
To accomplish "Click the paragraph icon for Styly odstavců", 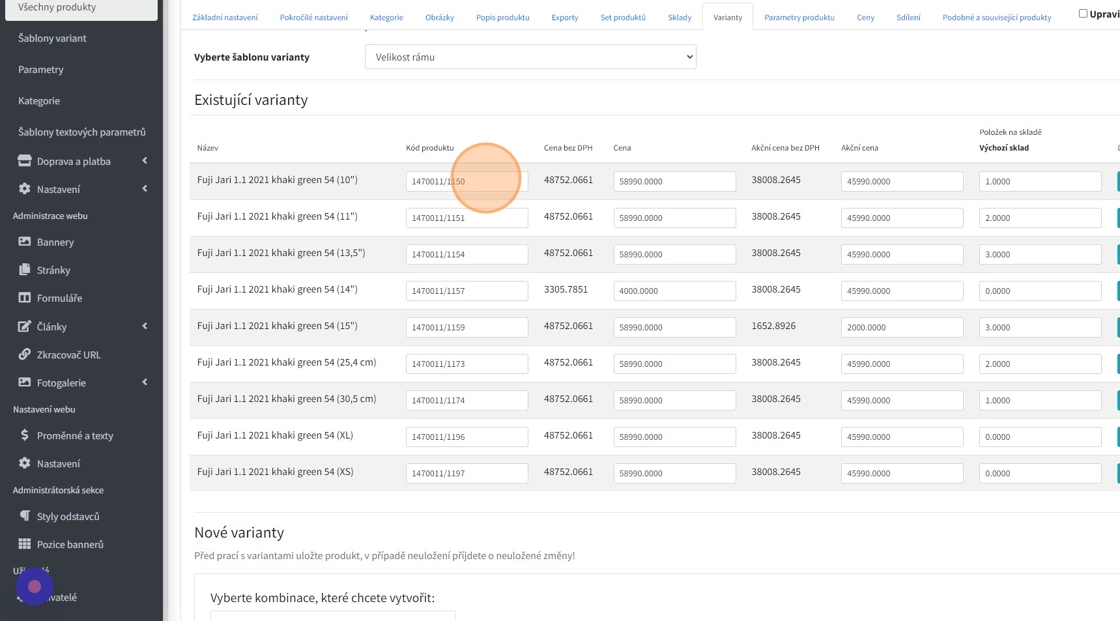I will 25,517.
